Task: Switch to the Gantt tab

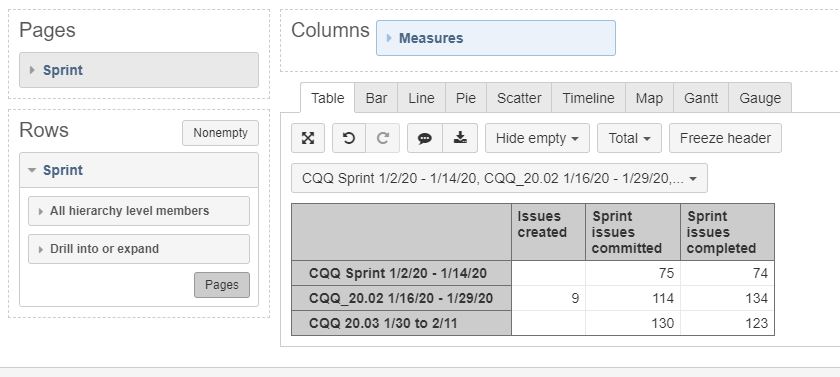Action: [x=701, y=98]
